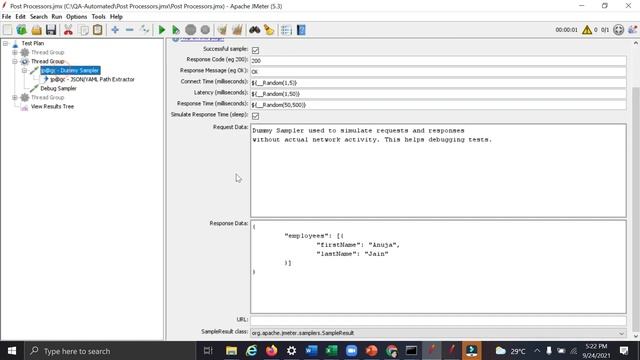640x360 pixels.
Task: Select the Test Plan tree item
Action: 33,43
